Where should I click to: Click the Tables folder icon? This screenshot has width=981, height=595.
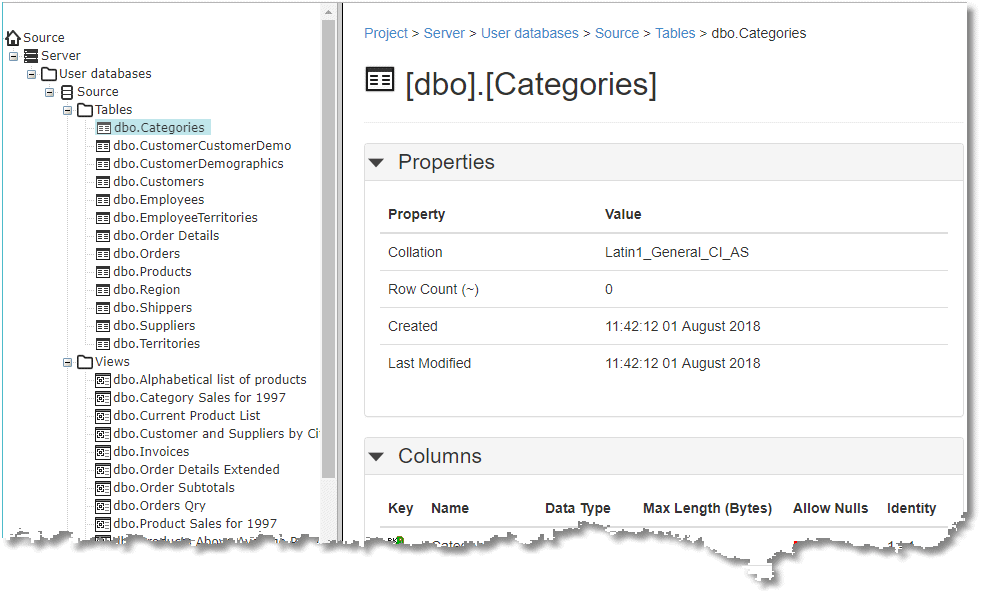coord(85,110)
